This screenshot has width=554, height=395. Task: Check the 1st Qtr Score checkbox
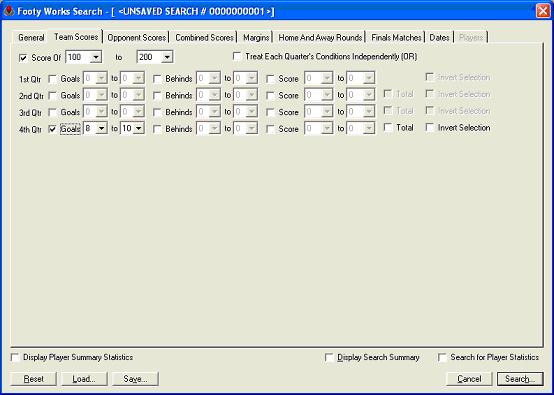[271, 79]
